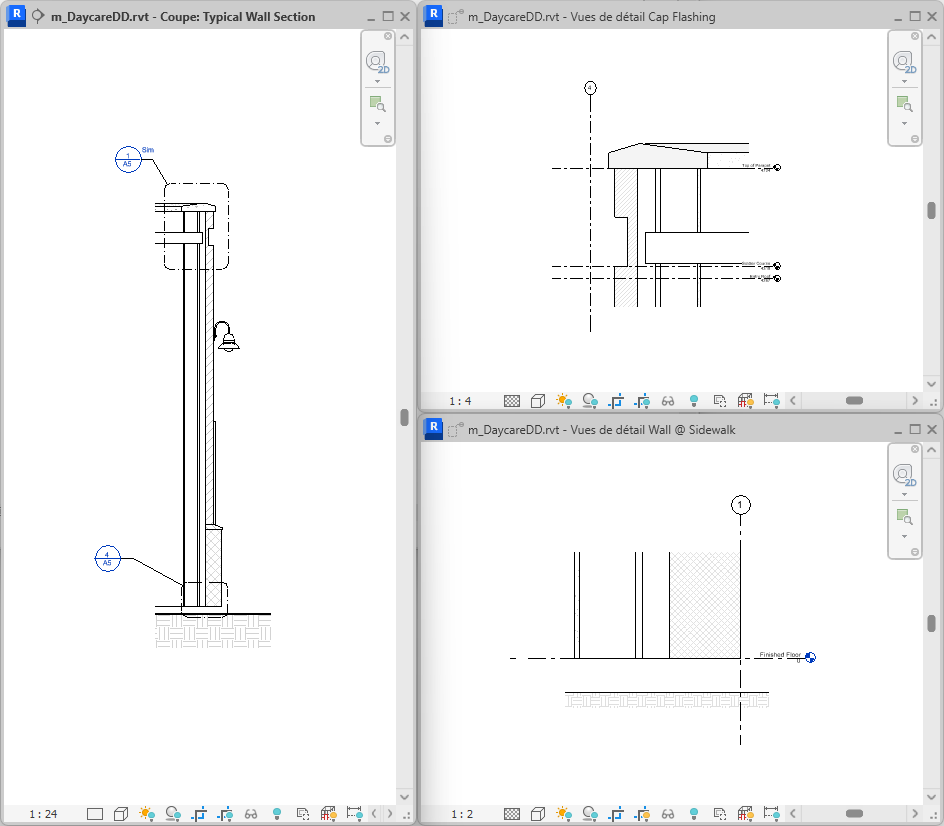This screenshot has height=826, width=944.
Task: Toggle shadows in Wall @ Sidewalk view
Action: [590, 814]
